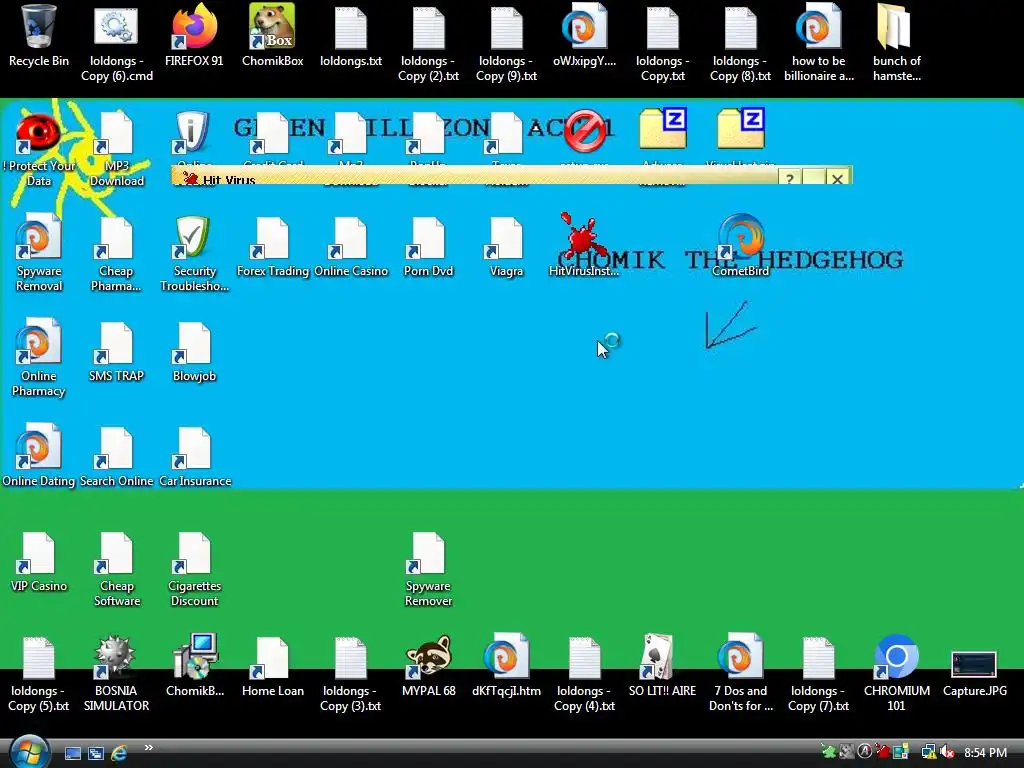Select the Cigarettes Discount shortcut
The image size is (1024, 768).
point(194,568)
